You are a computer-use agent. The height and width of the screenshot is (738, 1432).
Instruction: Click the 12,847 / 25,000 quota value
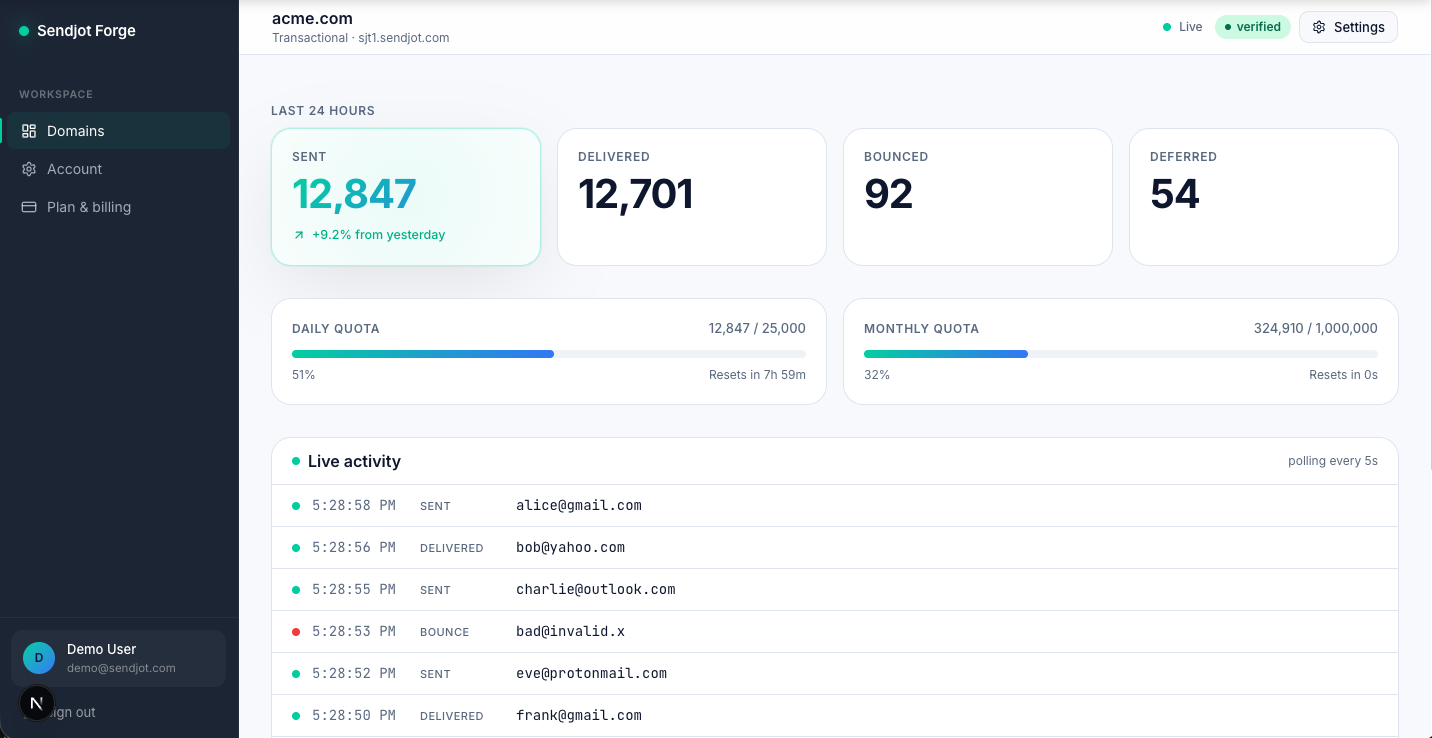pos(757,328)
